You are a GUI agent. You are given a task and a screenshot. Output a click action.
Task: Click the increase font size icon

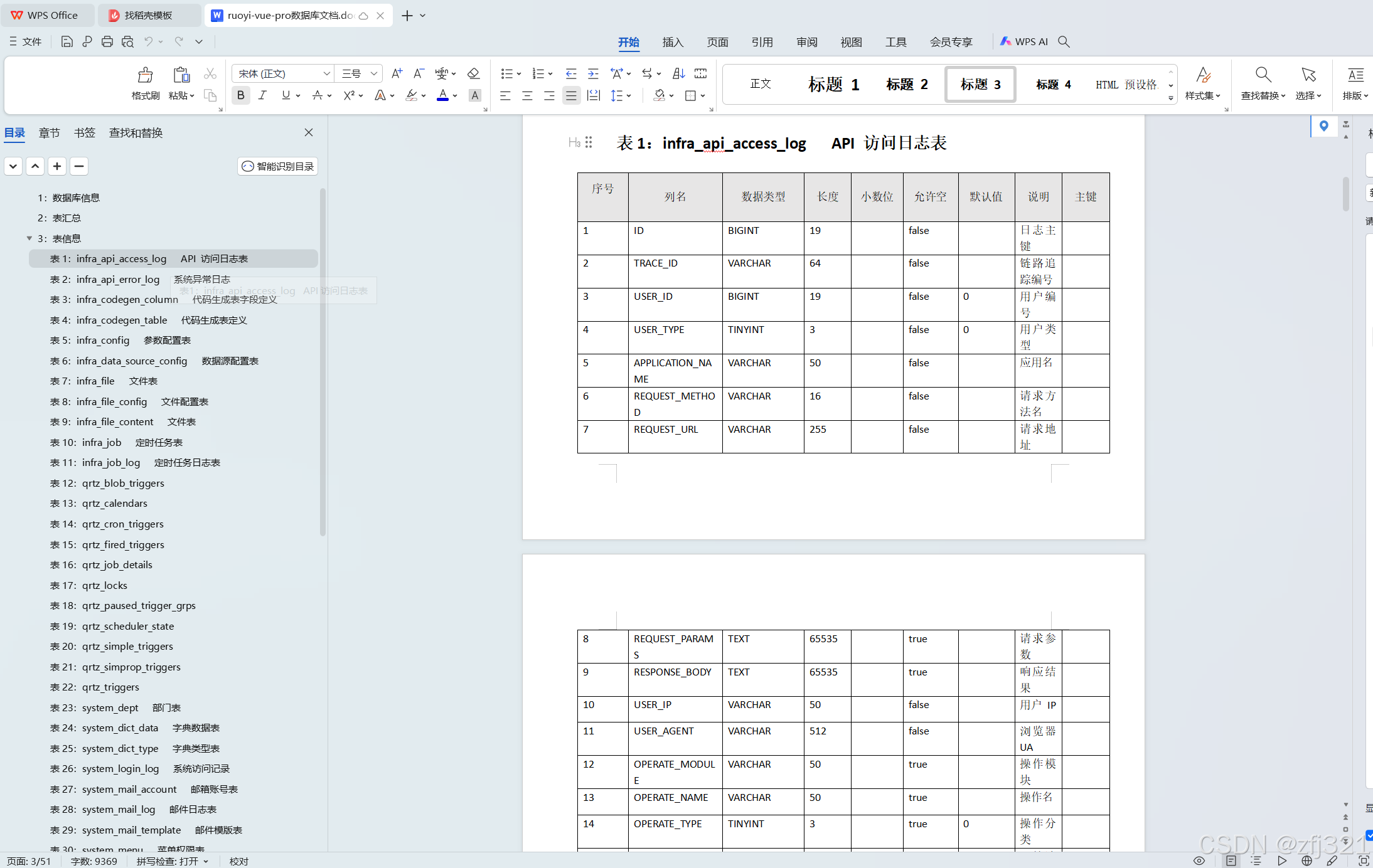coord(397,73)
